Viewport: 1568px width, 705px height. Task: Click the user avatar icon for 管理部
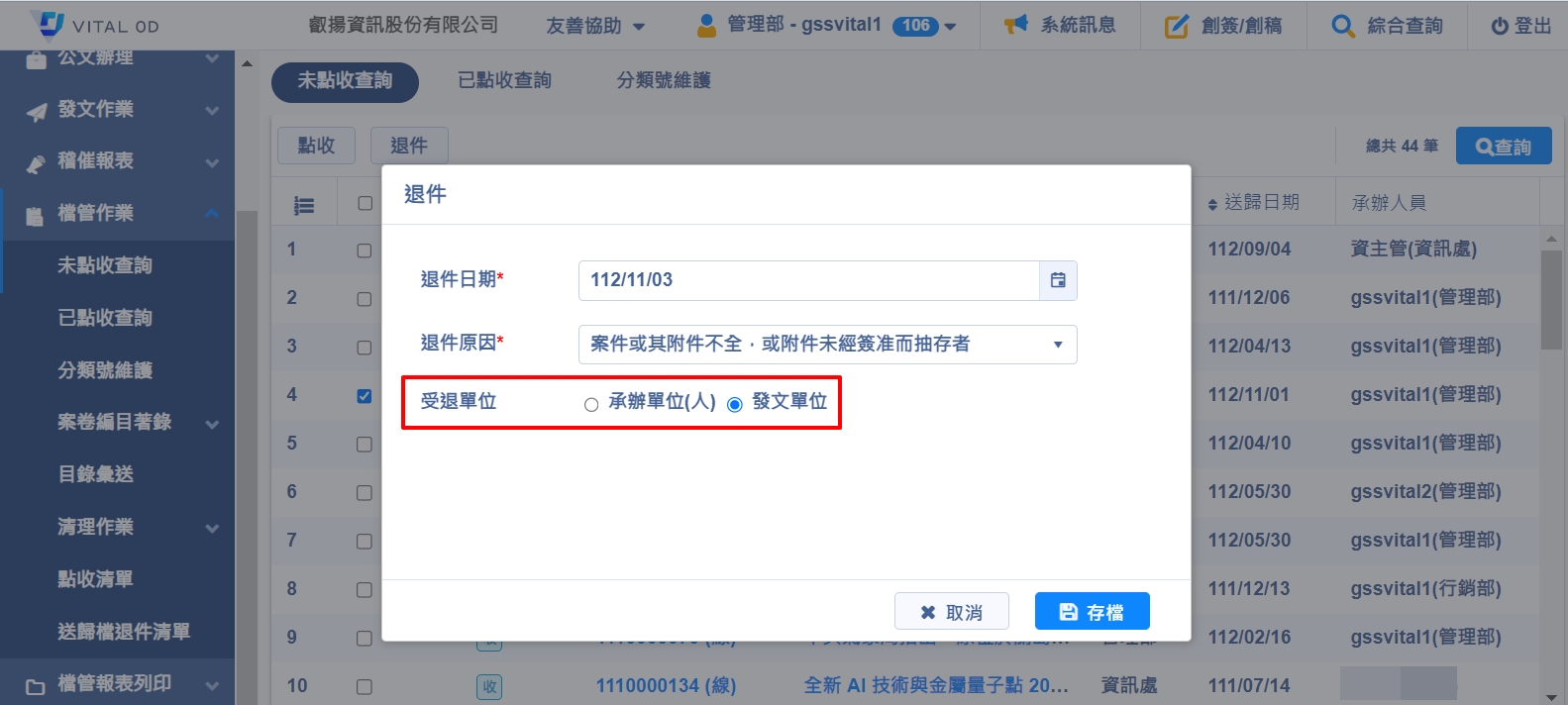706,25
